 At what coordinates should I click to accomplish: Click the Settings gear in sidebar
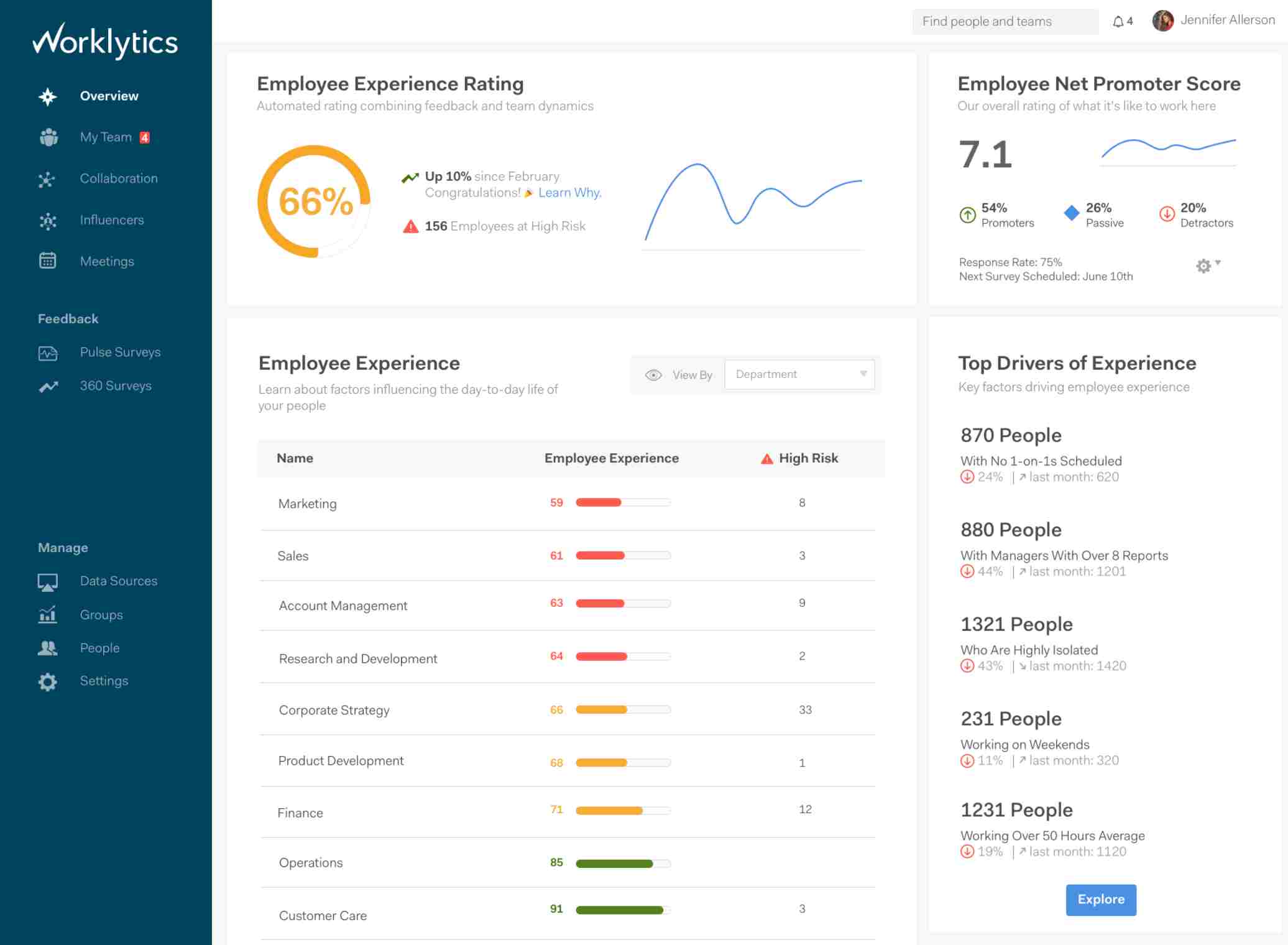(x=47, y=682)
